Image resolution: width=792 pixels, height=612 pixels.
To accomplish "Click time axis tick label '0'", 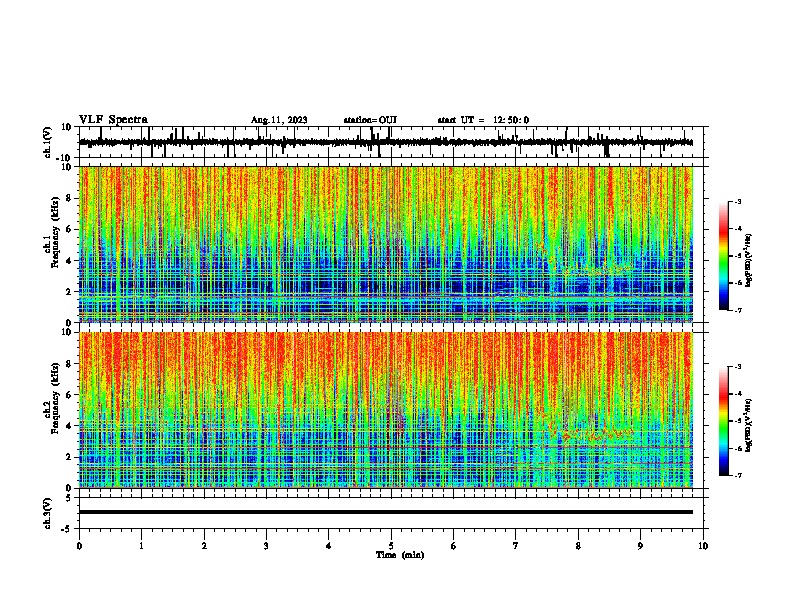I will tap(79, 546).
